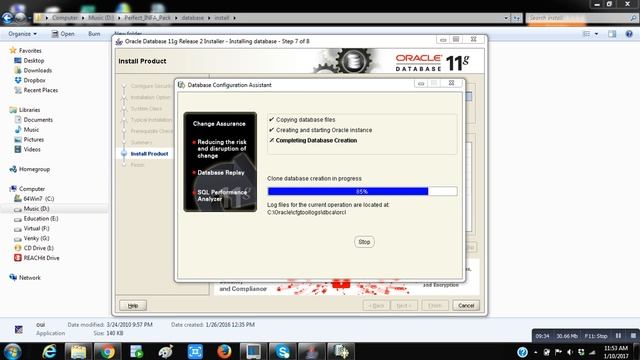The width and height of the screenshot is (640, 360).
Task: Open the change view dropdown
Action: click(596, 34)
